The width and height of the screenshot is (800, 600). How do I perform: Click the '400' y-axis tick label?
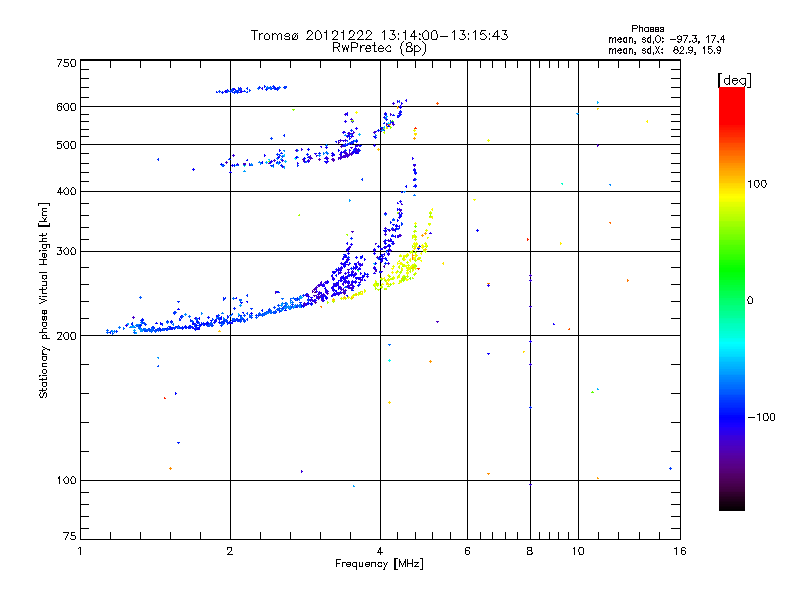tap(66, 192)
